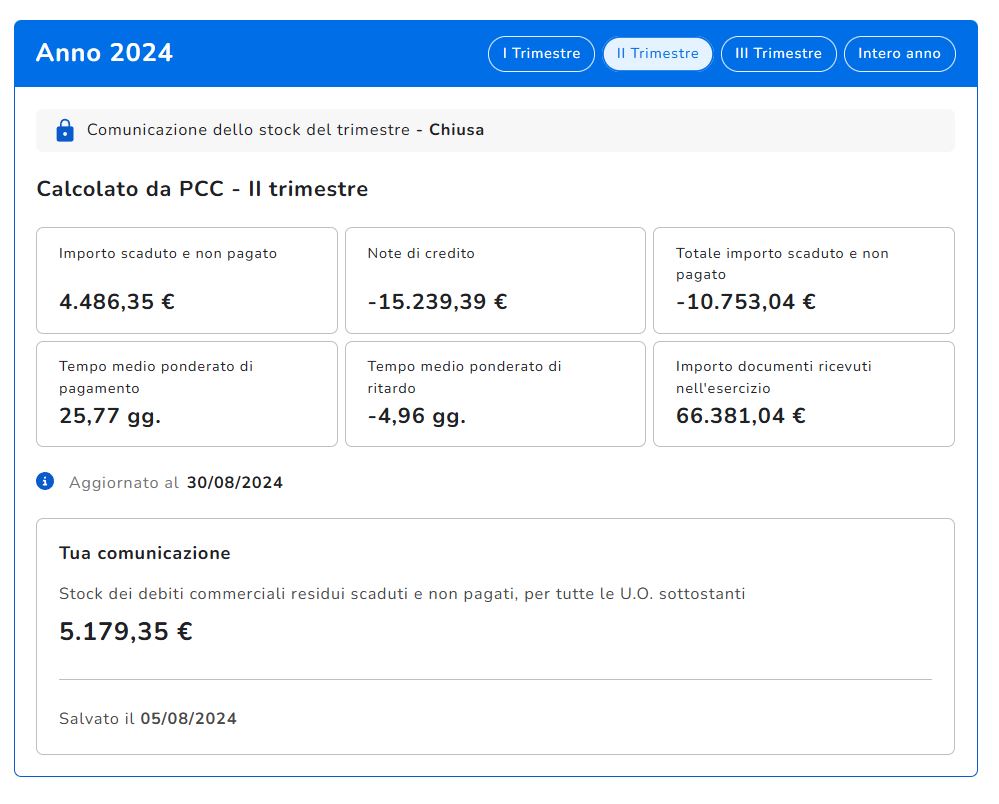The height and width of the screenshot is (804, 999).
Task: Click the updated date 30/08/2024
Action: click(x=234, y=483)
